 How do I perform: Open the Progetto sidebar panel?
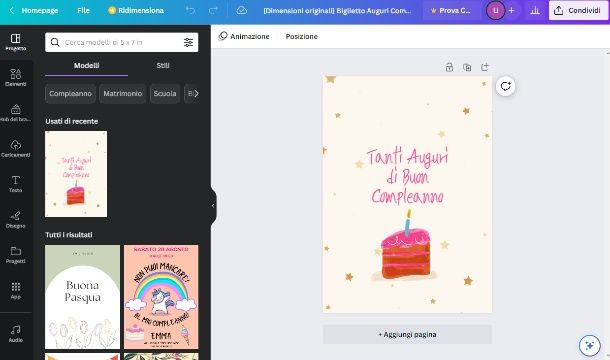(16, 42)
